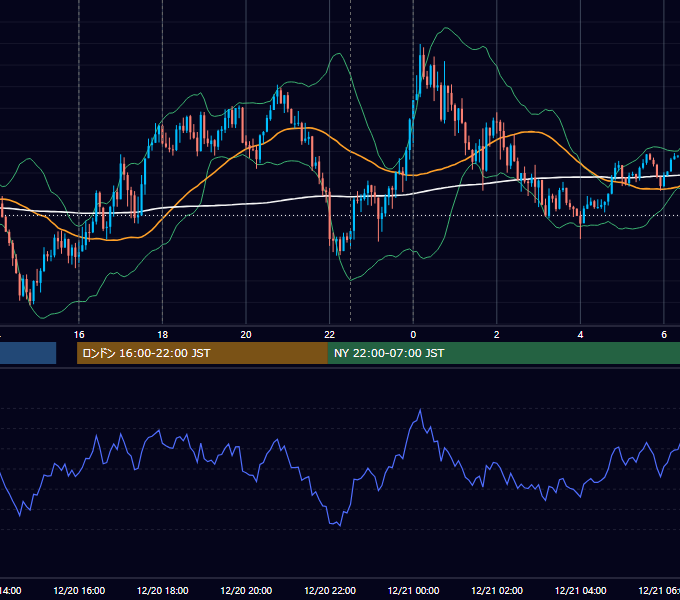Viewport: 680px width, 600px height.
Task: Click the 6 hour label on price chart axis
Action: tap(664, 335)
